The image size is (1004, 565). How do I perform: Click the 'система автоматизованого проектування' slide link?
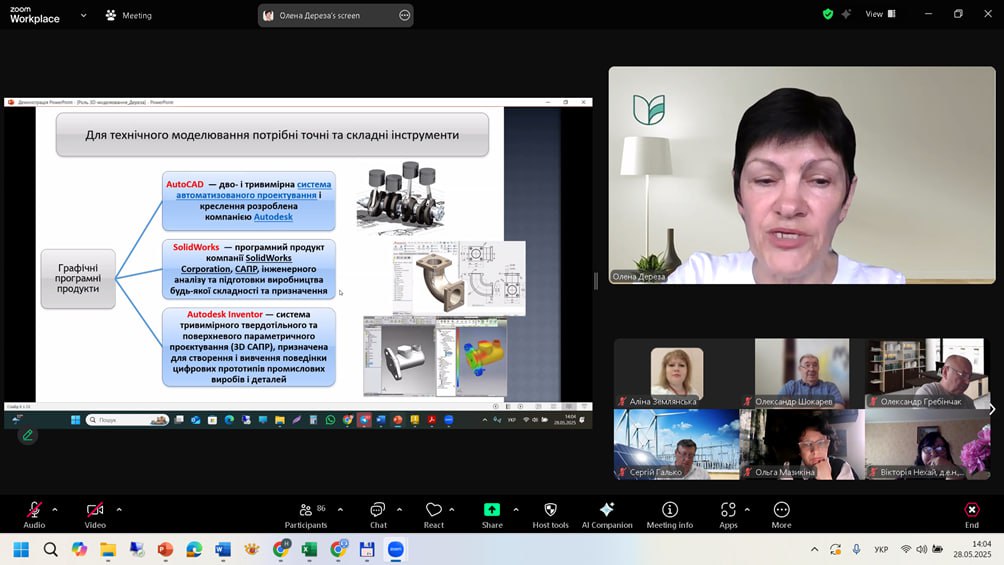coord(254,190)
